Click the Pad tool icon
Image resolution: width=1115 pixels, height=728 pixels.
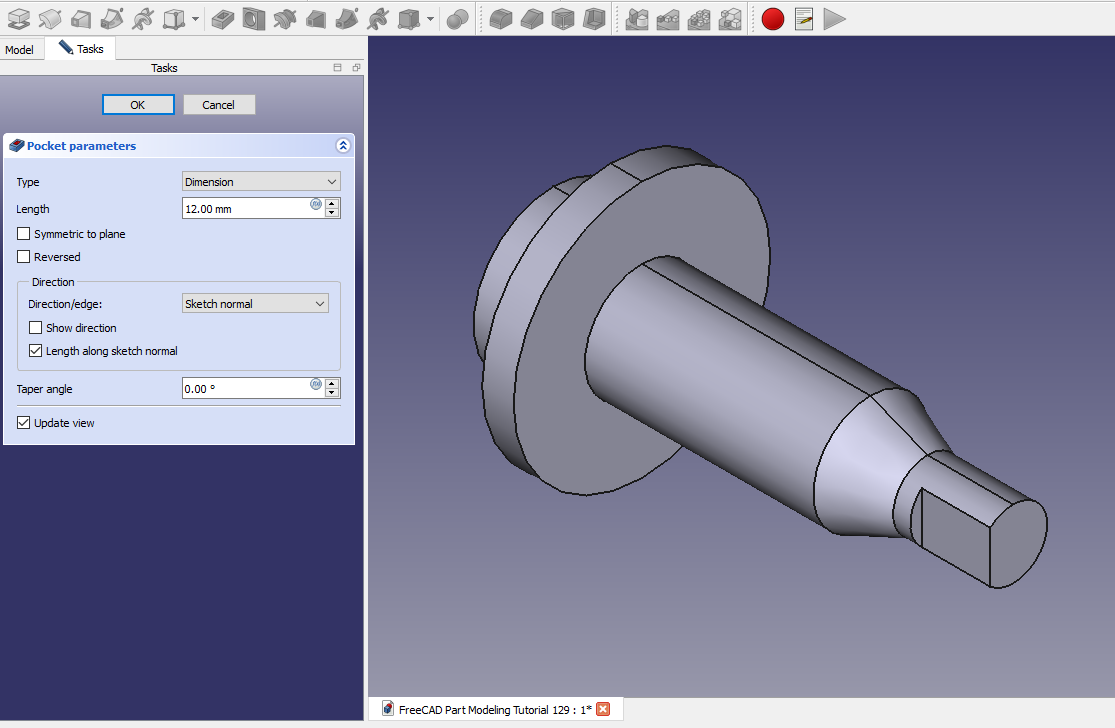pyautogui.click(x=19, y=18)
